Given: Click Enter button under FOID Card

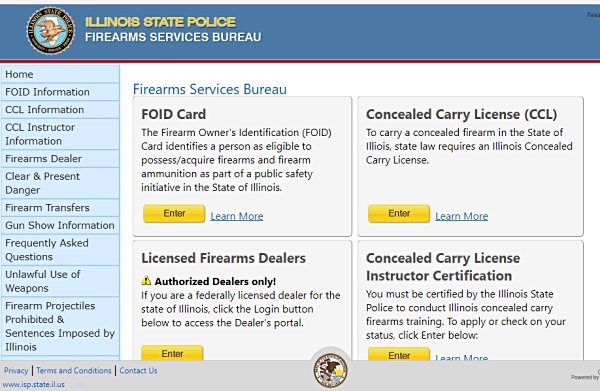Looking at the screenshot, I should [x=174, y=213].
